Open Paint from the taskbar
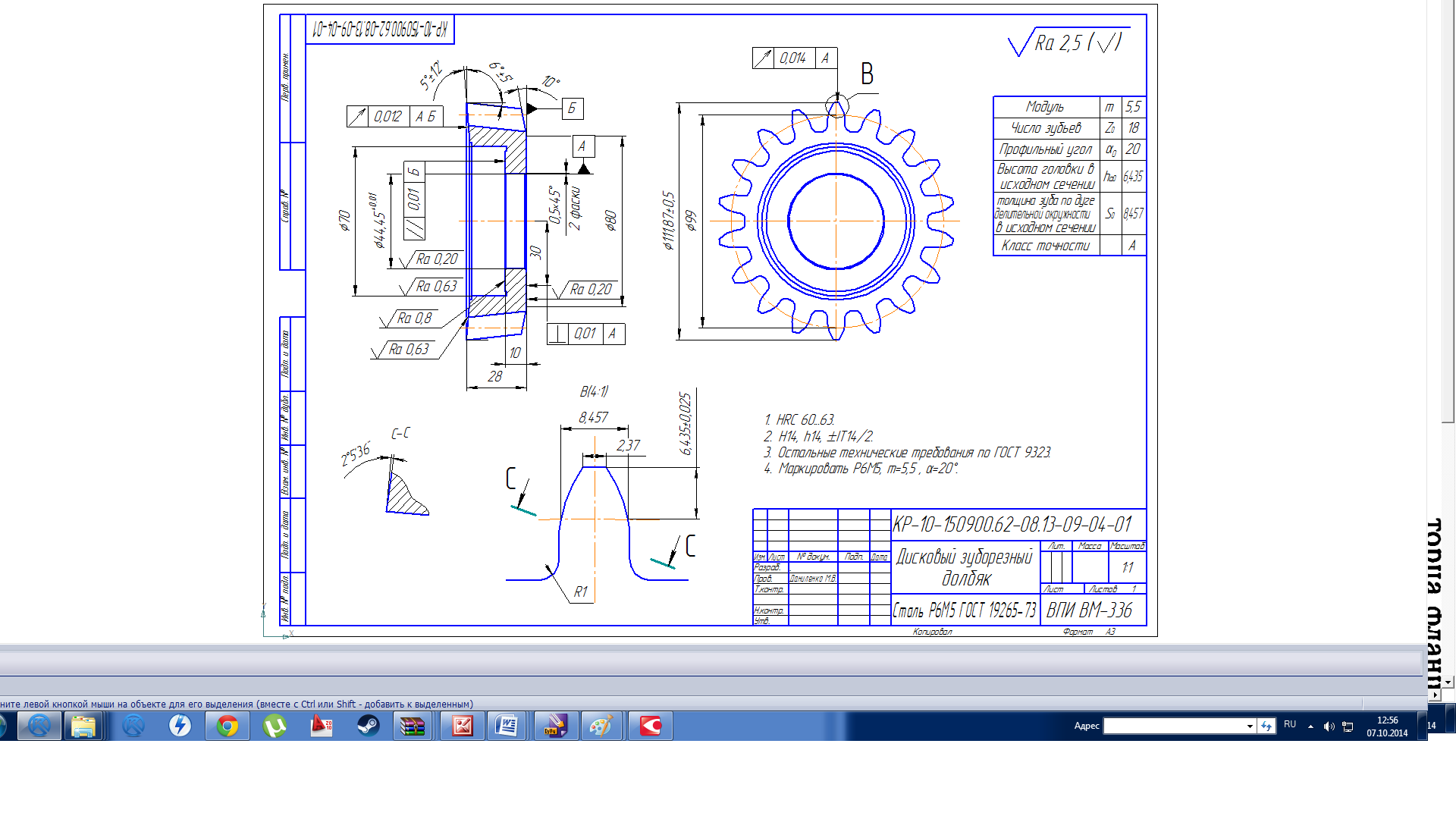 click(x=601, y=726)
